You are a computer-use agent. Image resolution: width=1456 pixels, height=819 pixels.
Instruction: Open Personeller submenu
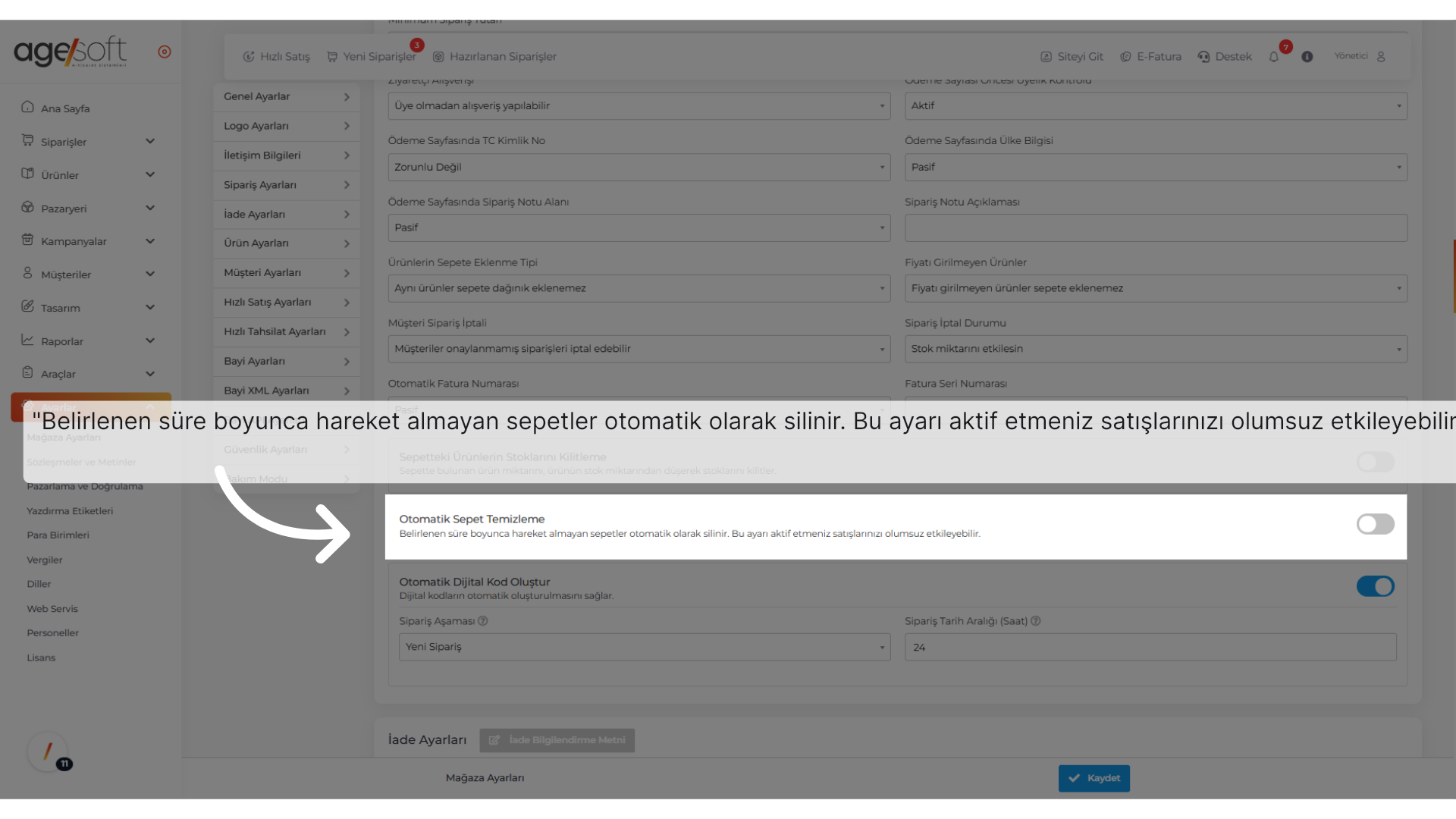click(53, 632)
